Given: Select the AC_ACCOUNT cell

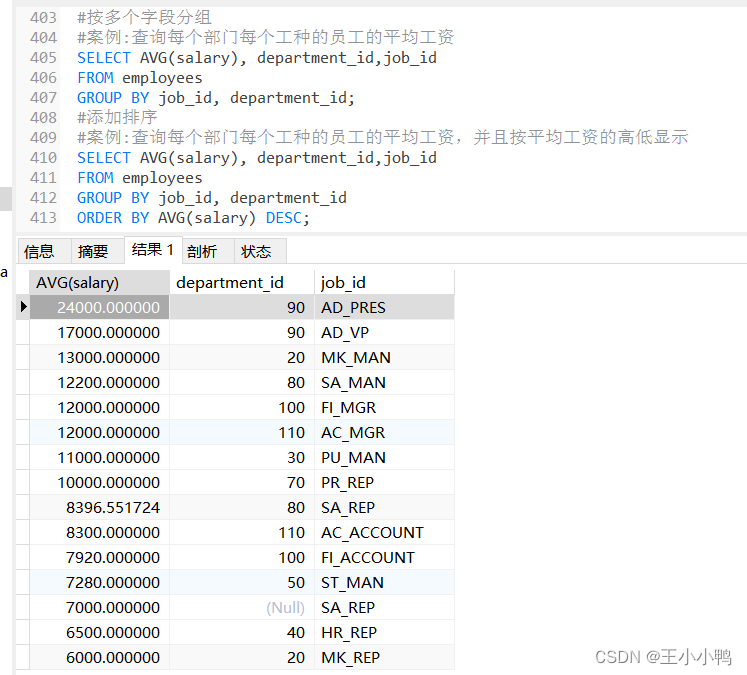Looking at the screenshot, I should (384, 533).
